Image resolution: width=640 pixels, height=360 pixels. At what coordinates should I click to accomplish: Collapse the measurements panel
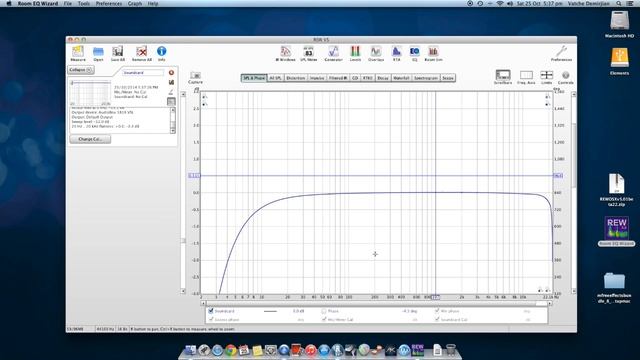81,70
